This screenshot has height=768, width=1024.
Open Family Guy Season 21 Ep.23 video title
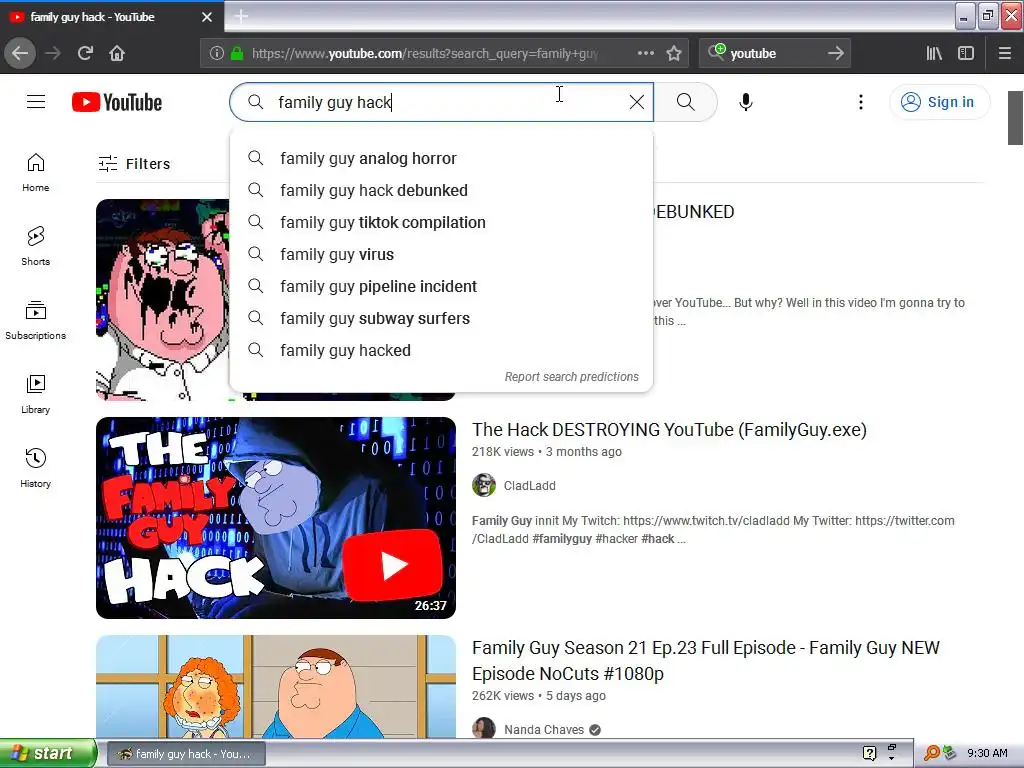pyautogui.click(x=705, y=660)
